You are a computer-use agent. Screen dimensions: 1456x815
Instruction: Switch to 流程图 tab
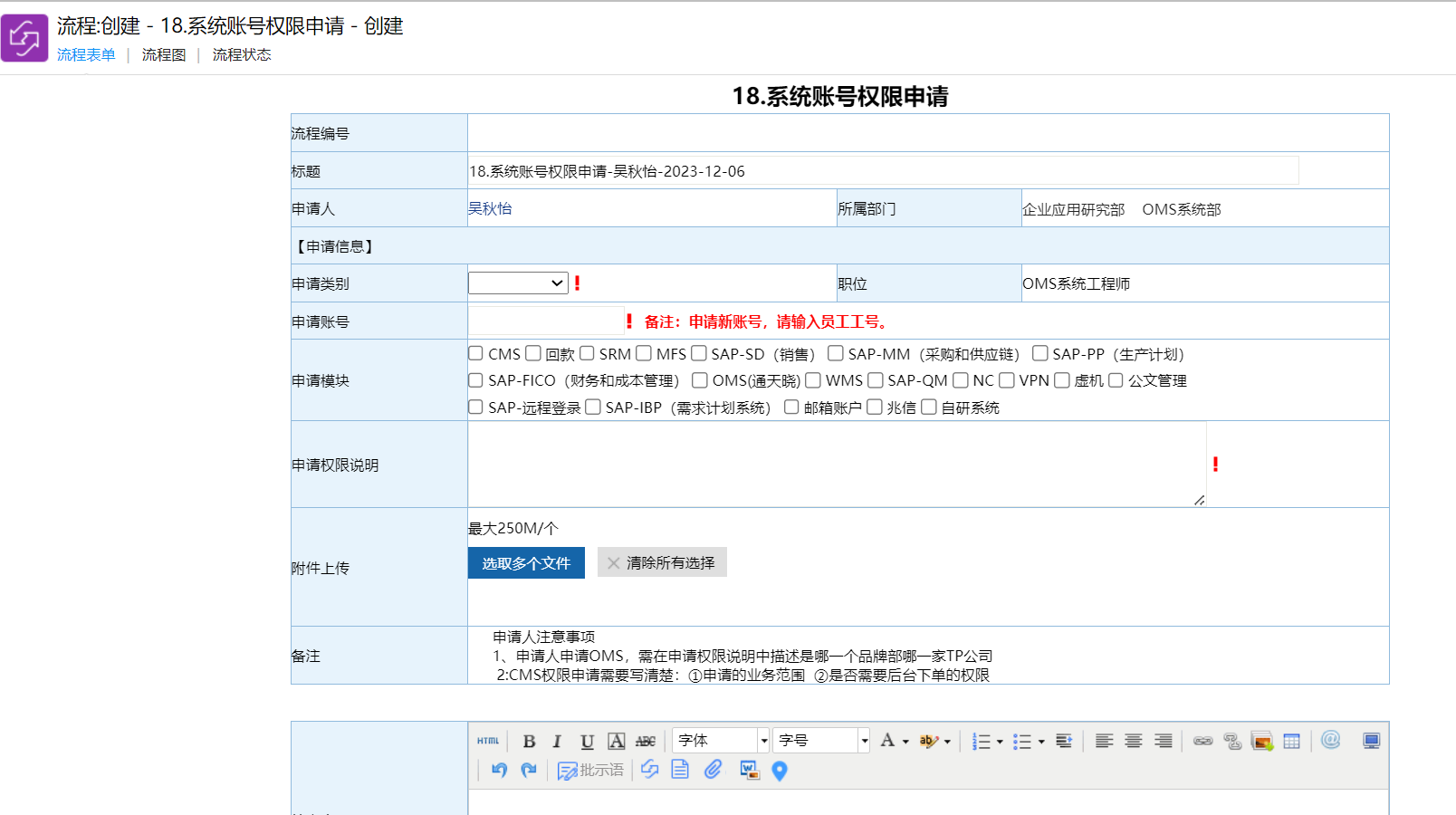coord(164,54)
